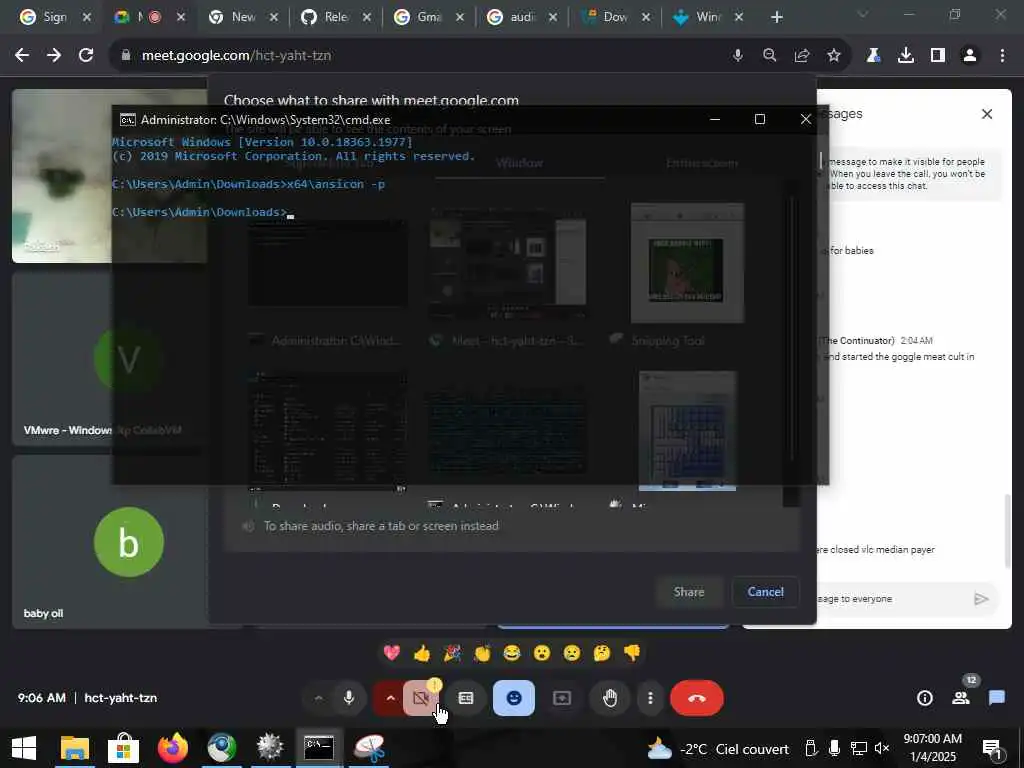1024x768 pixels.
Task: Close the in-call messages panel
Action: tap(987, 114)
